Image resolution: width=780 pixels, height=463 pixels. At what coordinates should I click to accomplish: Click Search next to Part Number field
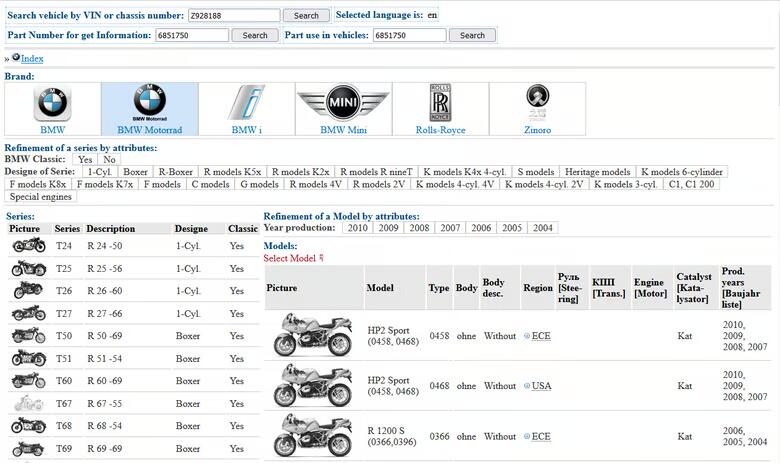[x=255, y=35]
